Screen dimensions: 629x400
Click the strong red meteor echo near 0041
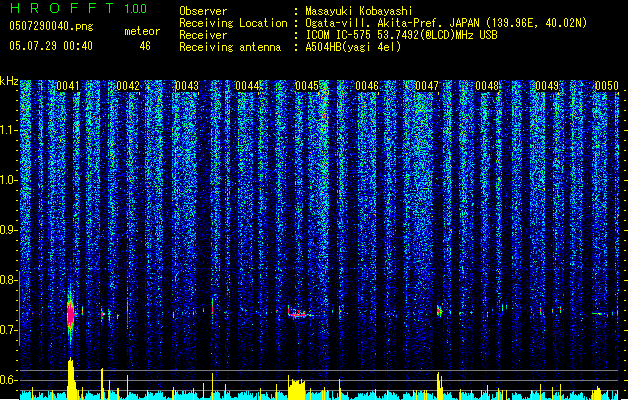(x=71, y=314)
